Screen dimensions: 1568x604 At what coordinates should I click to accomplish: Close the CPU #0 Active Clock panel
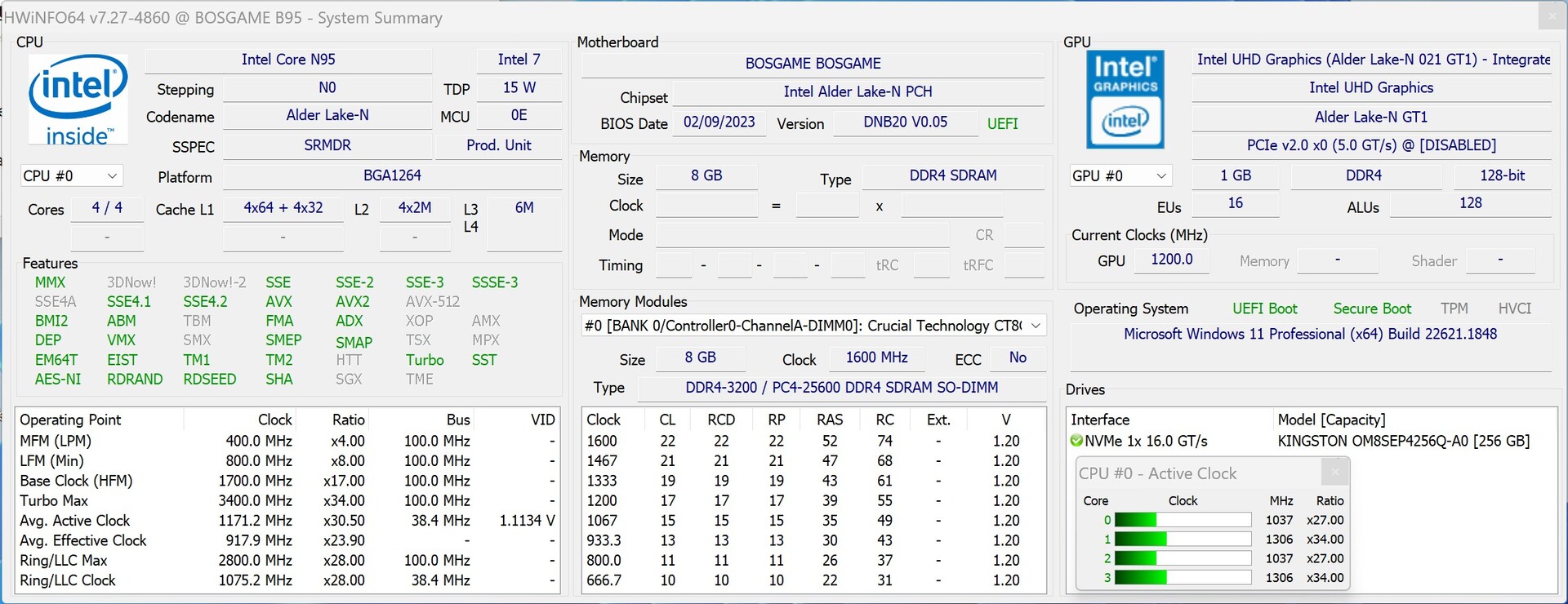pos(1334,472)
